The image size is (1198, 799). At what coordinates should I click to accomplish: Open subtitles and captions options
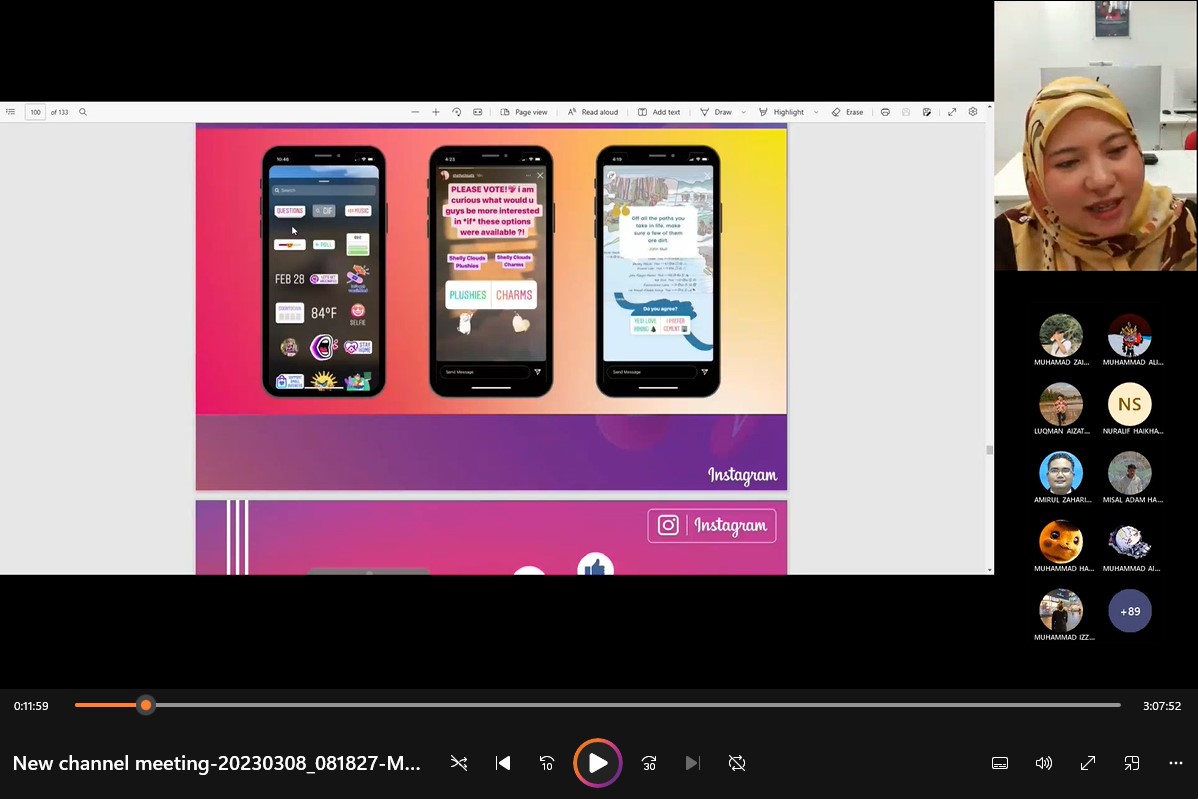pyautogui.click(x=999, y=763)
